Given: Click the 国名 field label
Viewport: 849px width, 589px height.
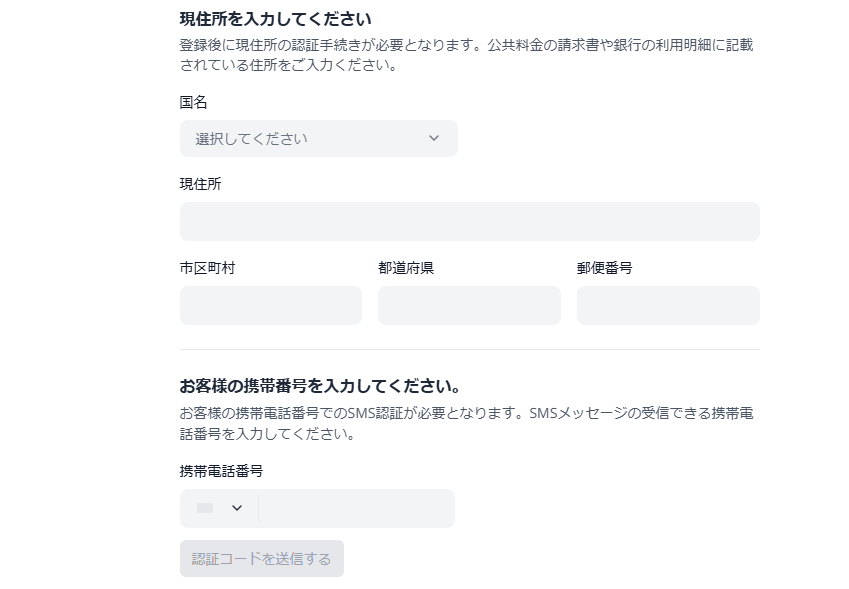Looking at the screenshot, I should (193, 102).
